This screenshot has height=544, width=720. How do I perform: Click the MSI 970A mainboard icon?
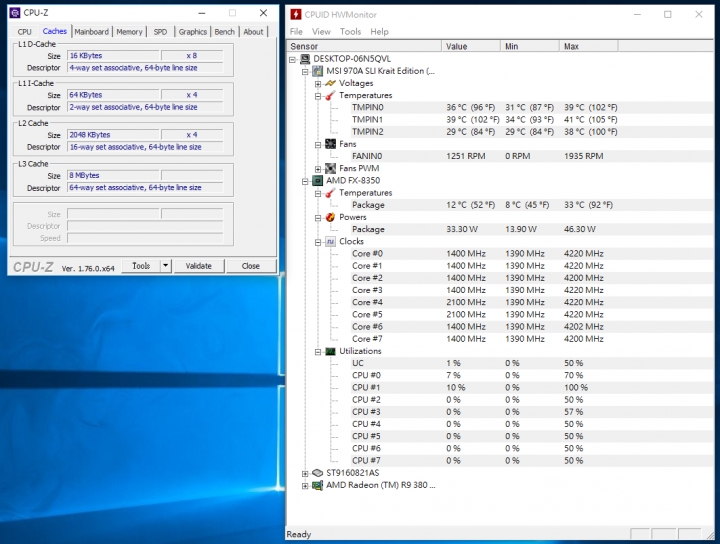(x=318, y=71)
